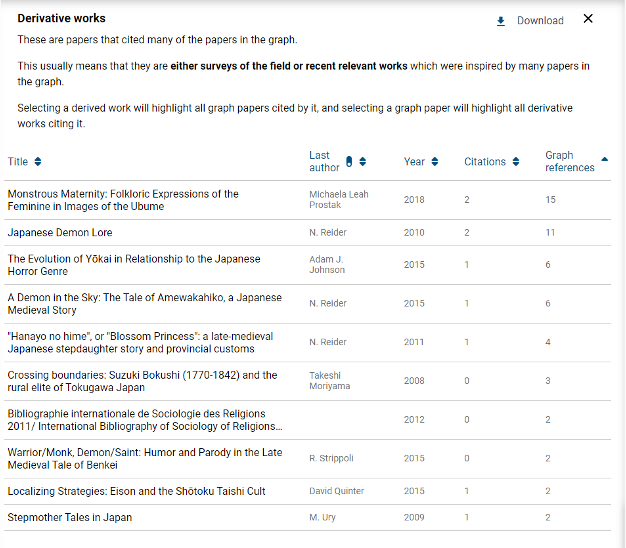Select Stepmother Tales in Japan paper

[70, 518]
